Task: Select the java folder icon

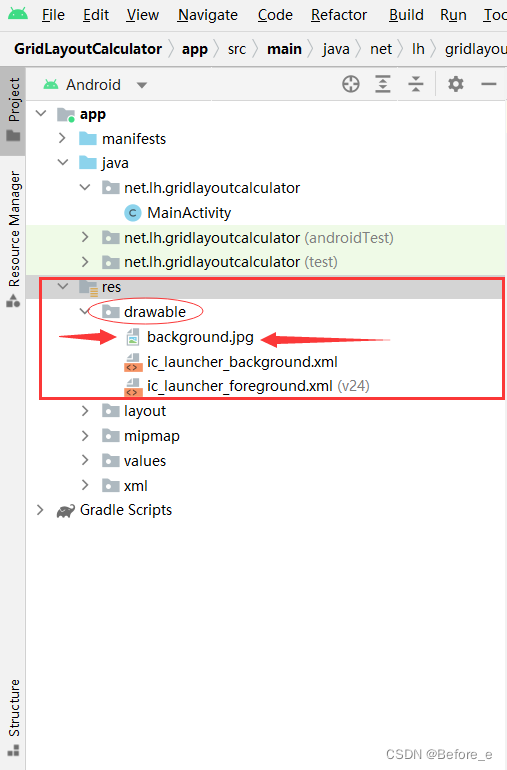Action: point(88,163)
